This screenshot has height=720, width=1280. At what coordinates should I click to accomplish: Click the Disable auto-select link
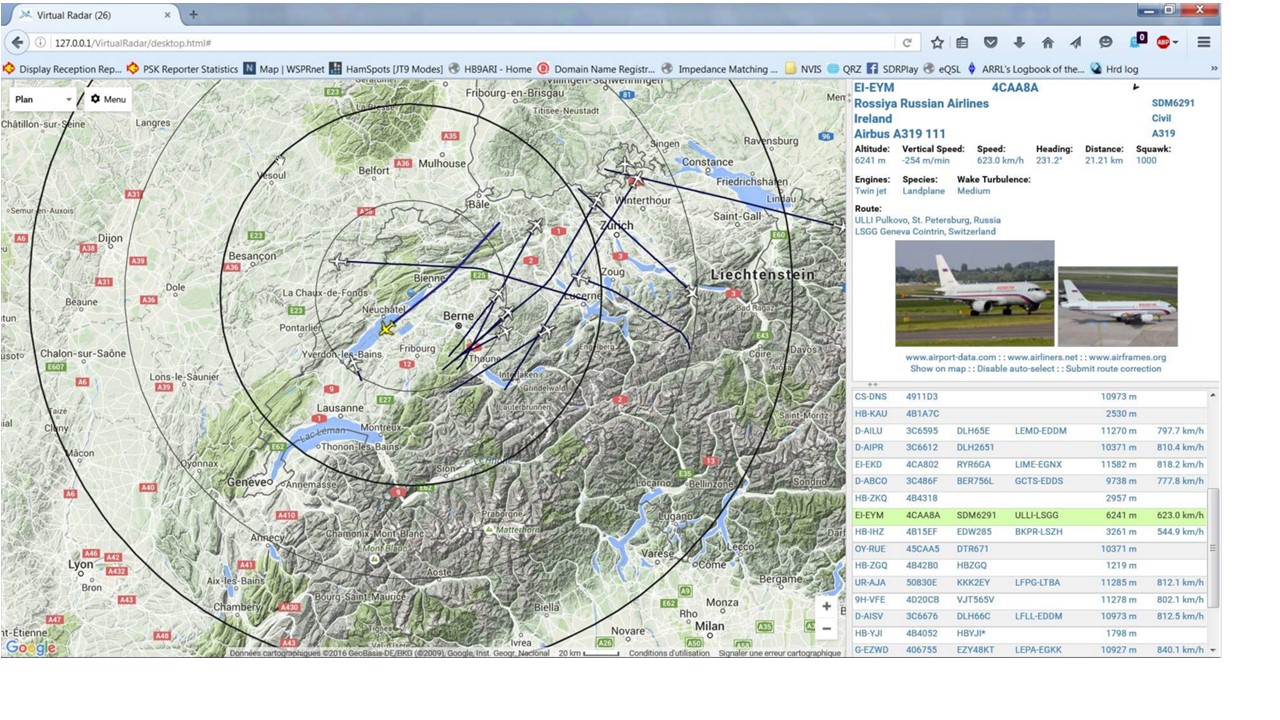pyautogui.click(x=1014, y=369)
